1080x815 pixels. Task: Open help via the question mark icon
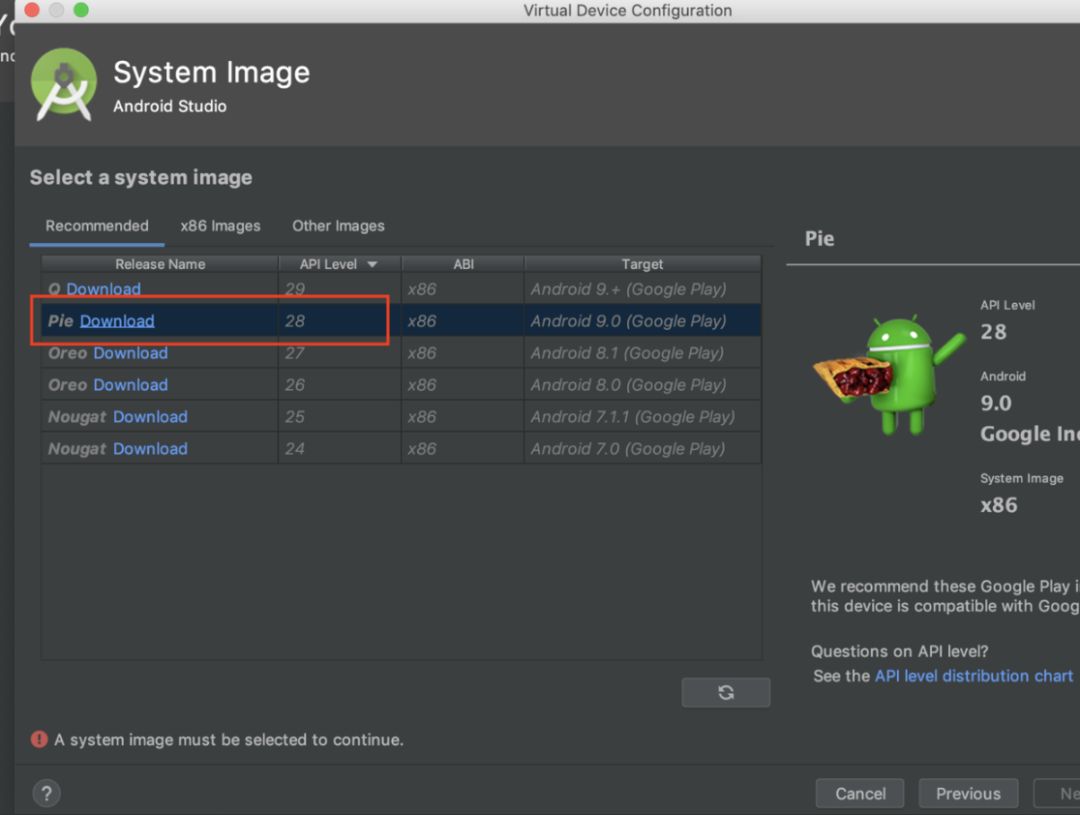(46, 793)
